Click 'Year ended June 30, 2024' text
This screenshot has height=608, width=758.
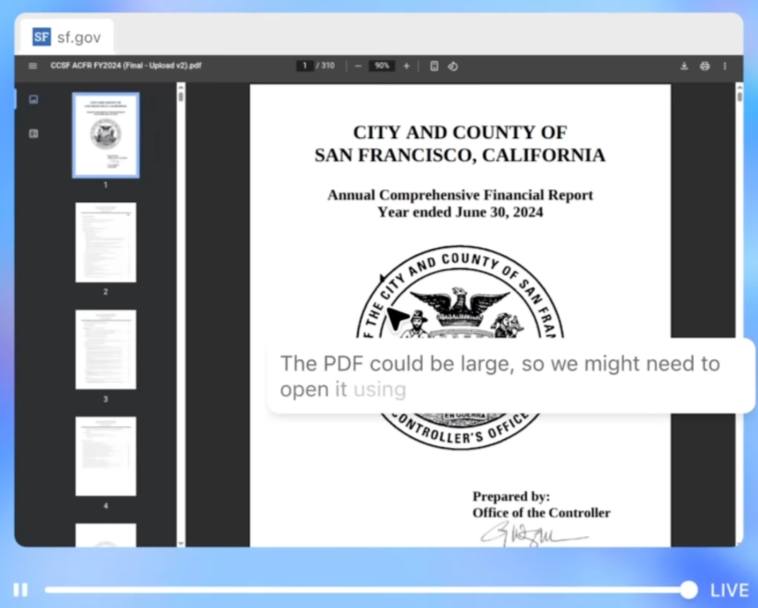click(x=460, y=212)
